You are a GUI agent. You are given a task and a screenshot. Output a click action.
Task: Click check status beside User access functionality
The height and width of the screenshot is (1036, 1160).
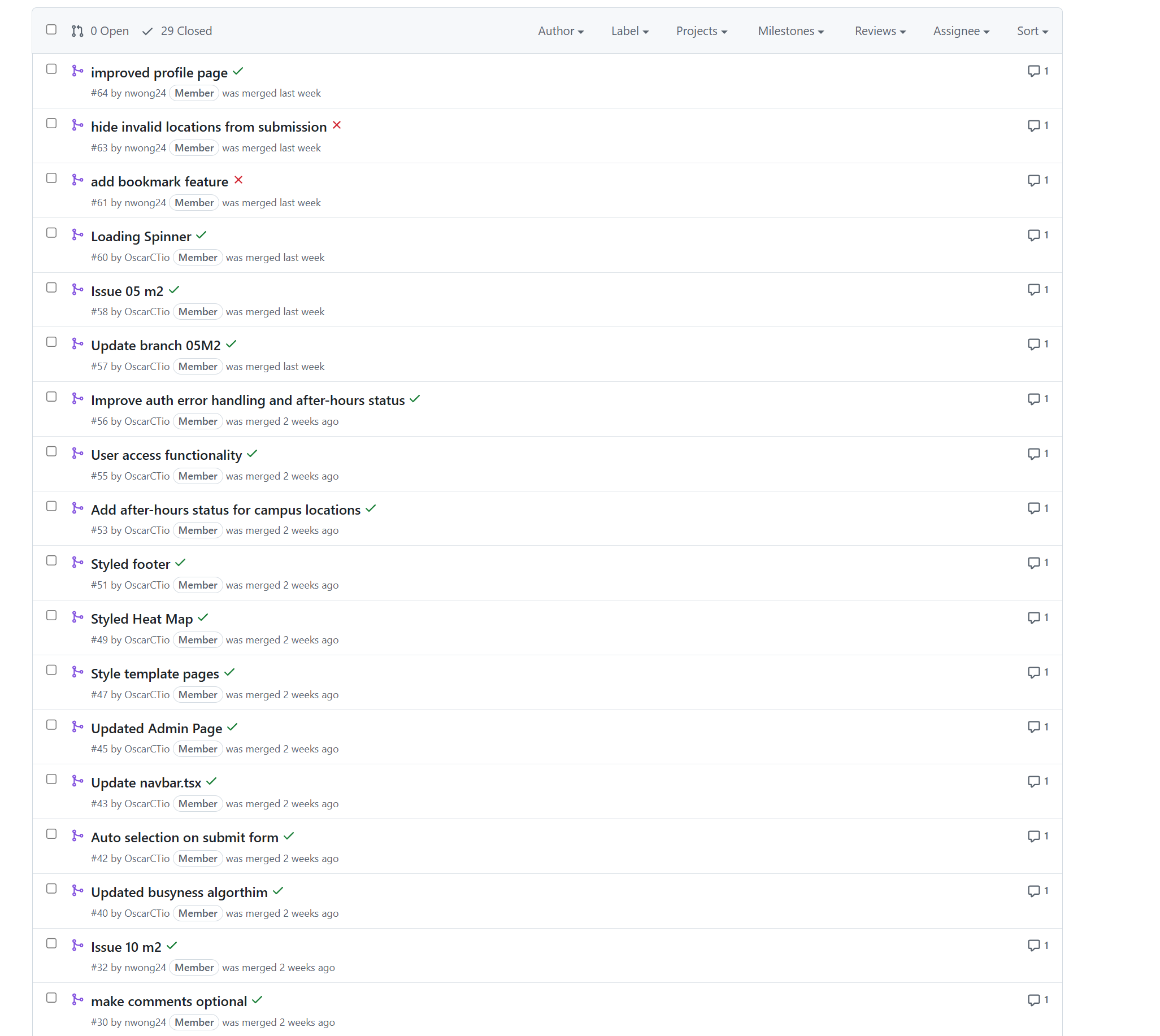tap(252, 454)
